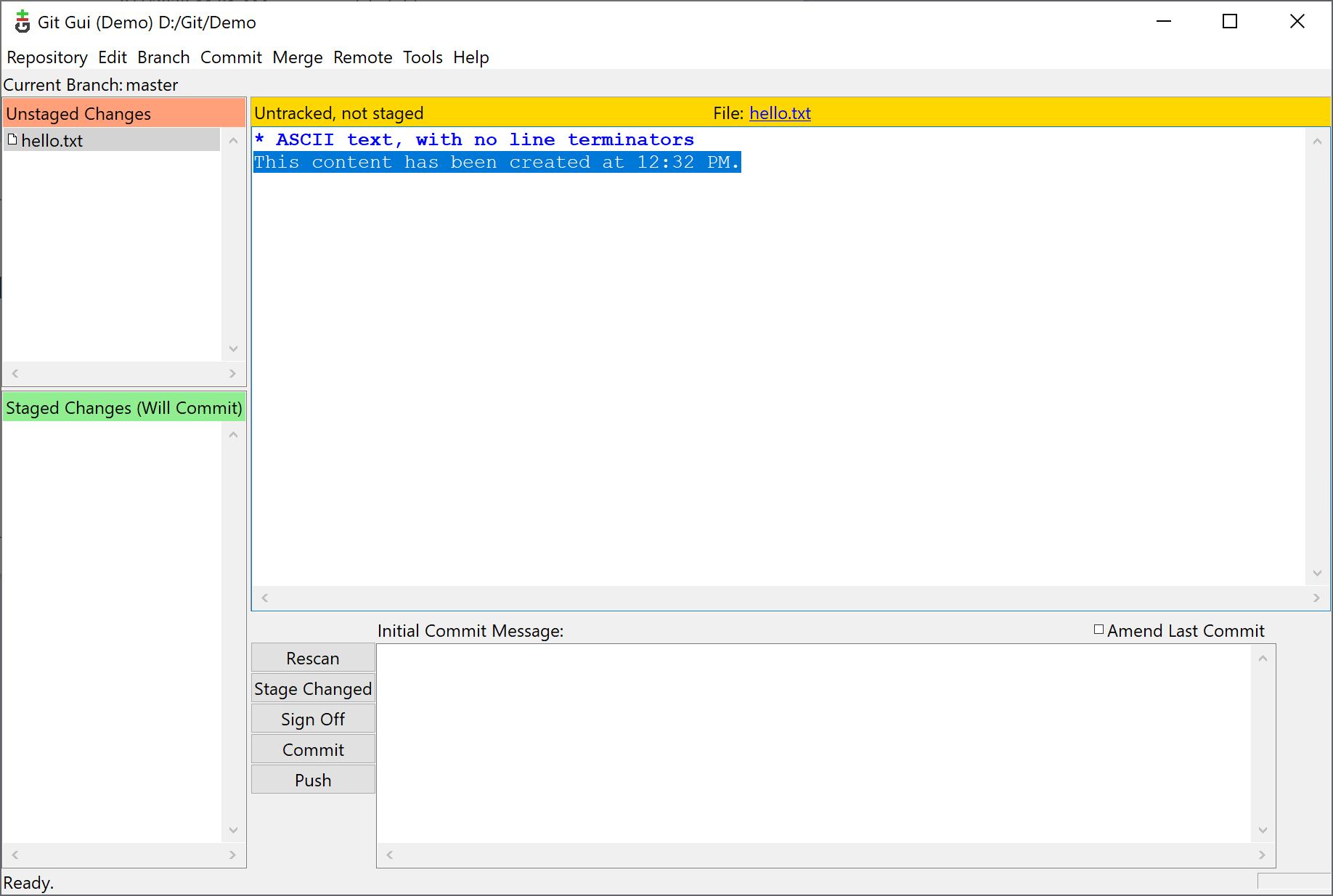Click the hello.txt file icon to stage it
This screenshot has width=1333, height=896.
[12, 139]
